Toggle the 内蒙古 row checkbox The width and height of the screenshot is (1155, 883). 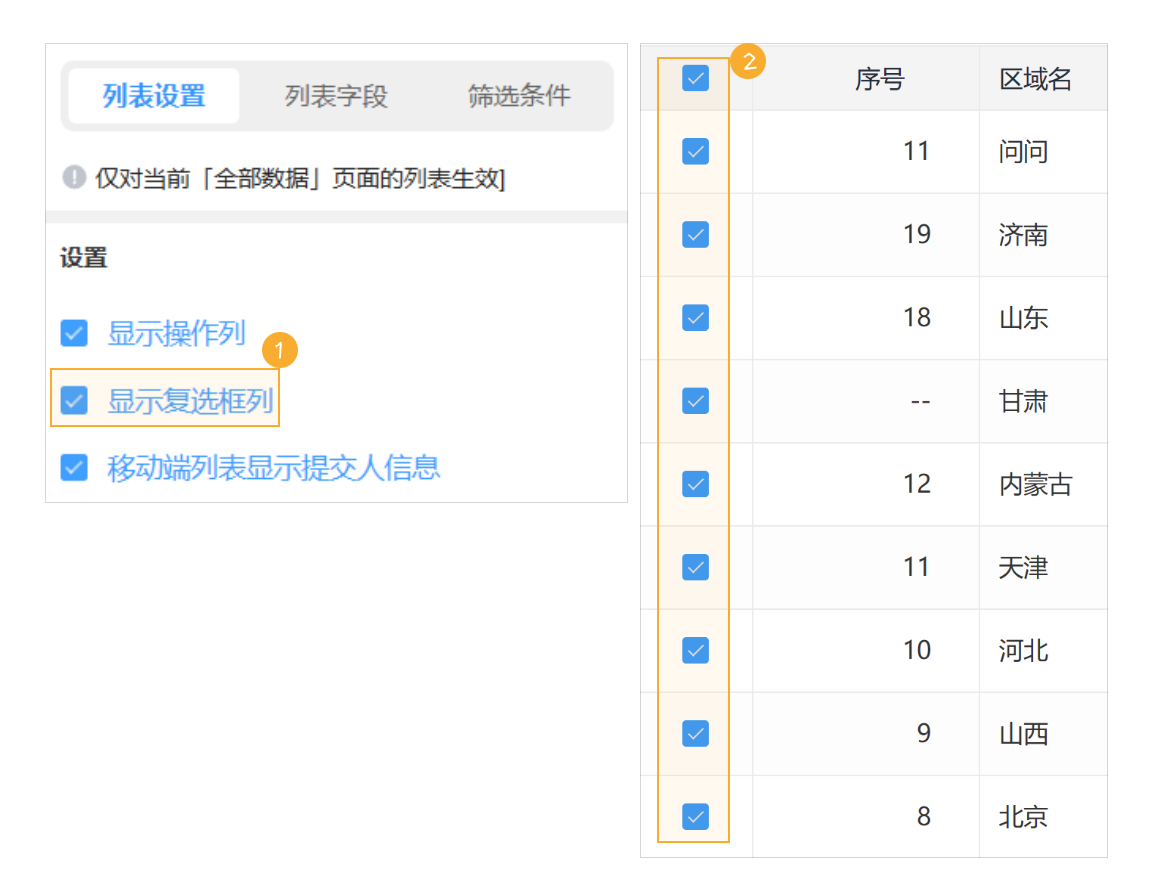[695, 484]
